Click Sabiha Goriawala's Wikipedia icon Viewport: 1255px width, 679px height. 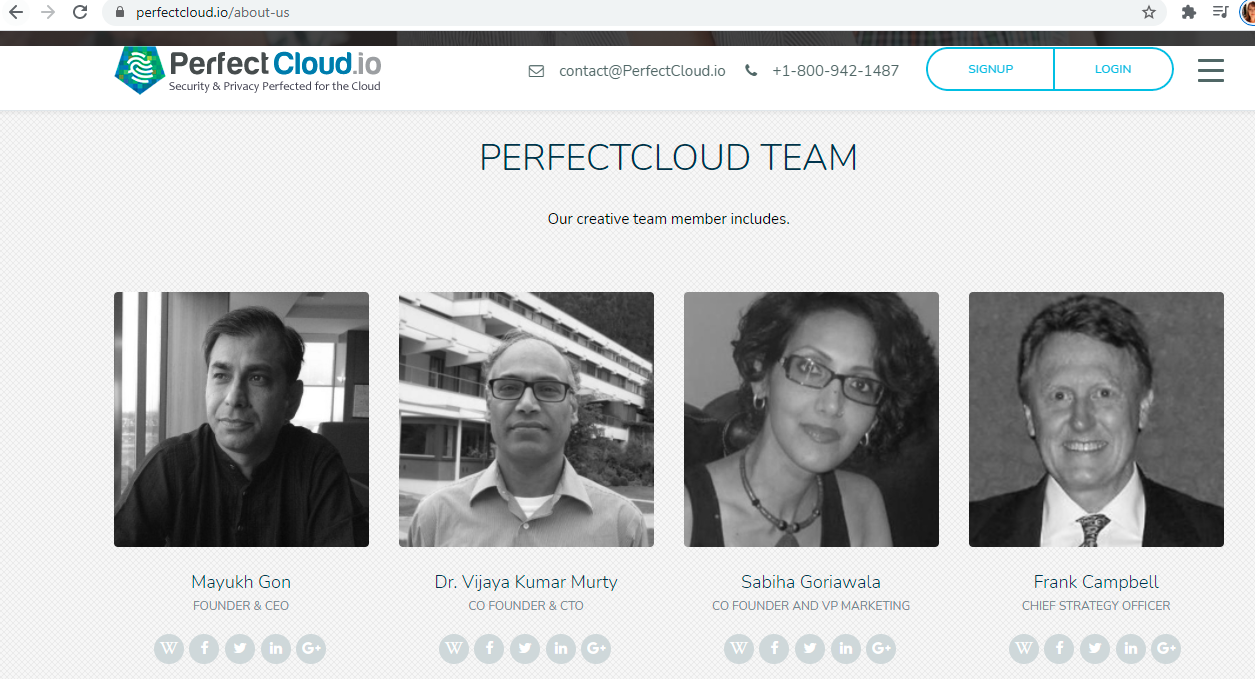point(739,649)
